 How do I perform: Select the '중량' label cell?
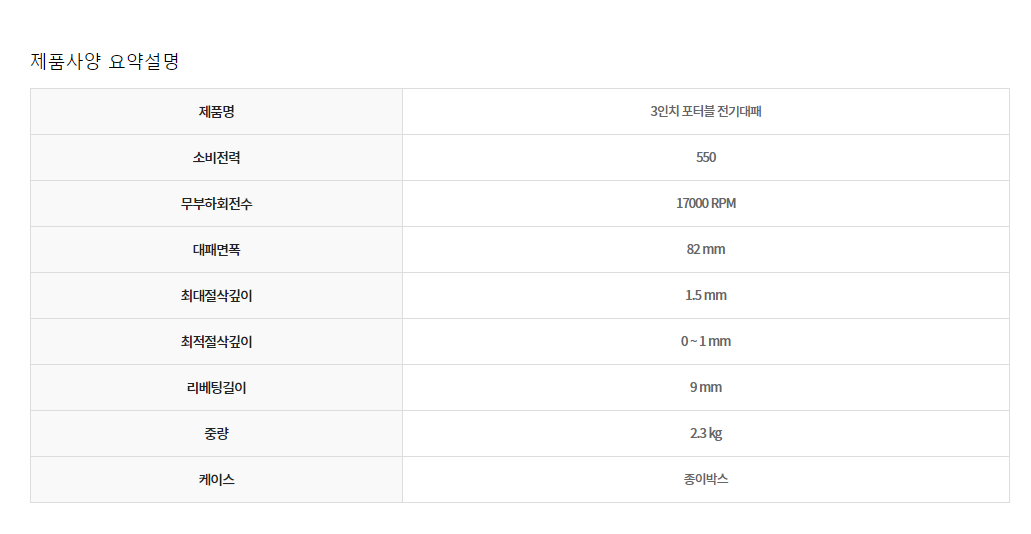(x=216, y=434)
